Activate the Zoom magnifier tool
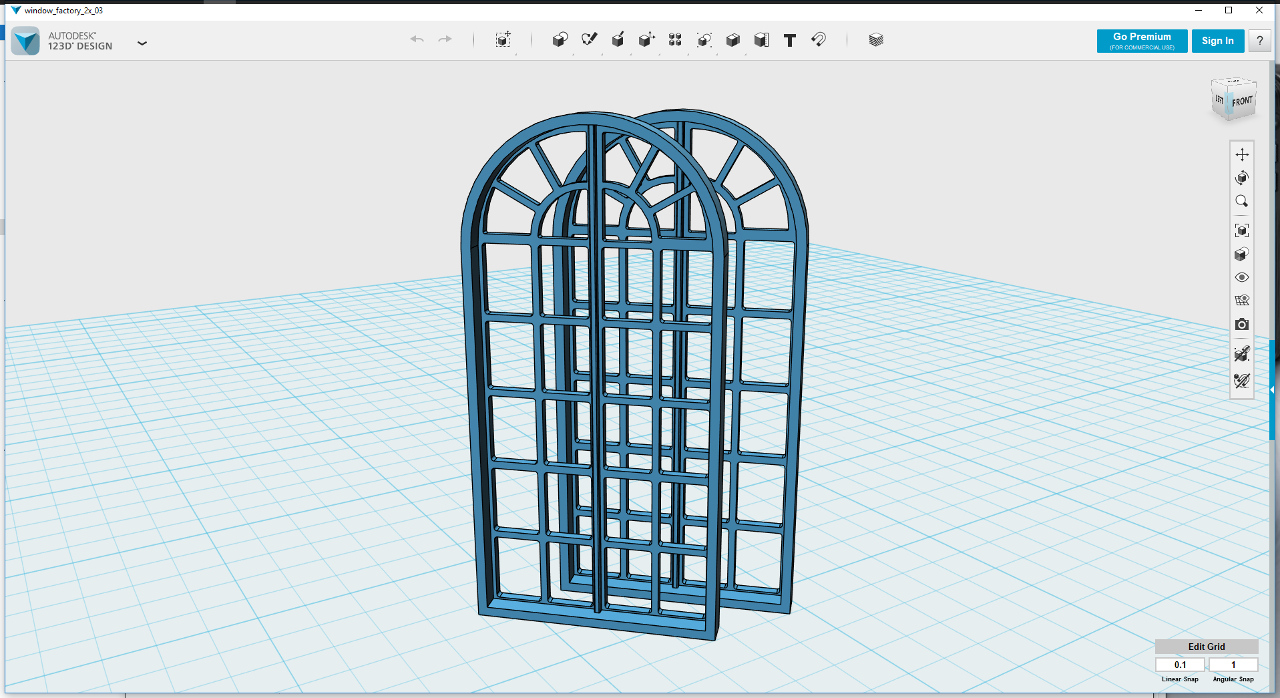1280x698 pixels. pos(1242,201)
